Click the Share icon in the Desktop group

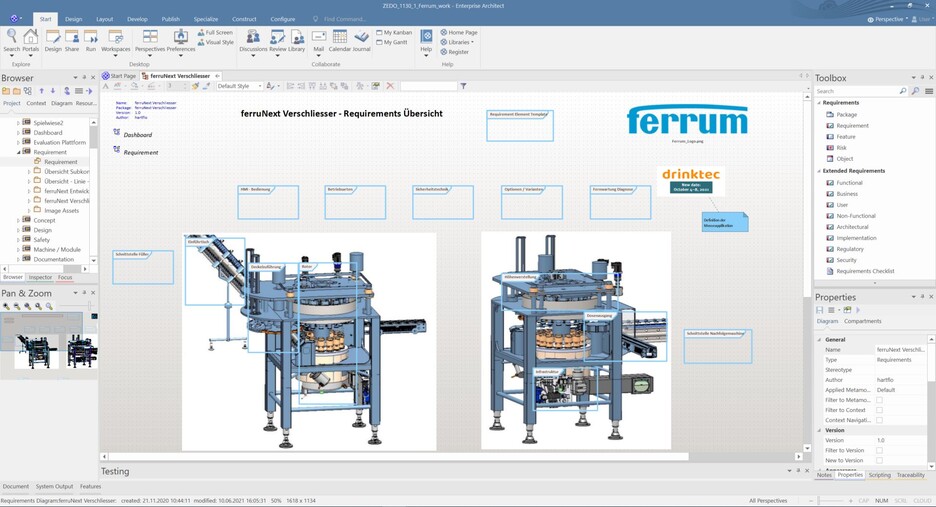click(72, 41)
